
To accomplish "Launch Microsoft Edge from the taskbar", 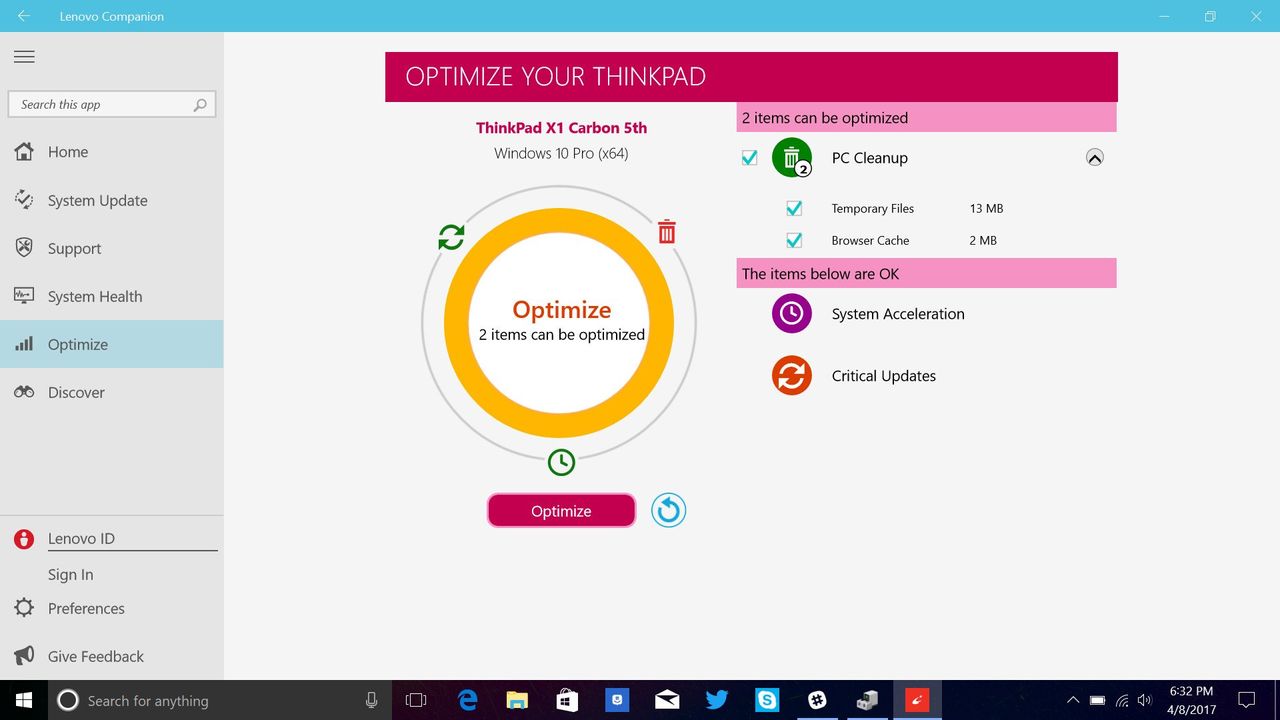I will coord(467,700).
